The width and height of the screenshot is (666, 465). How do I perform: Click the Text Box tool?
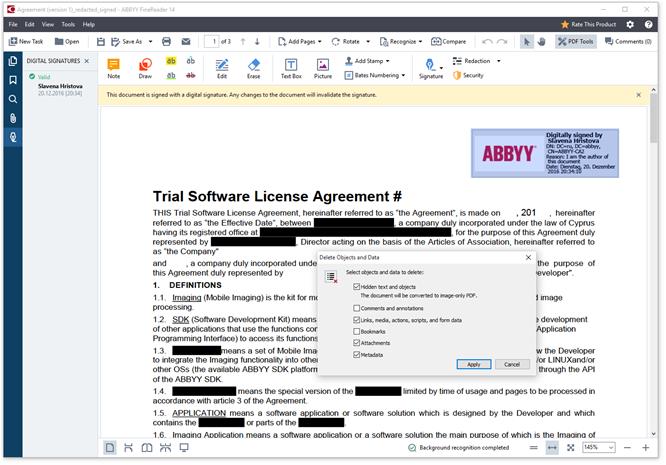point(291,67)
